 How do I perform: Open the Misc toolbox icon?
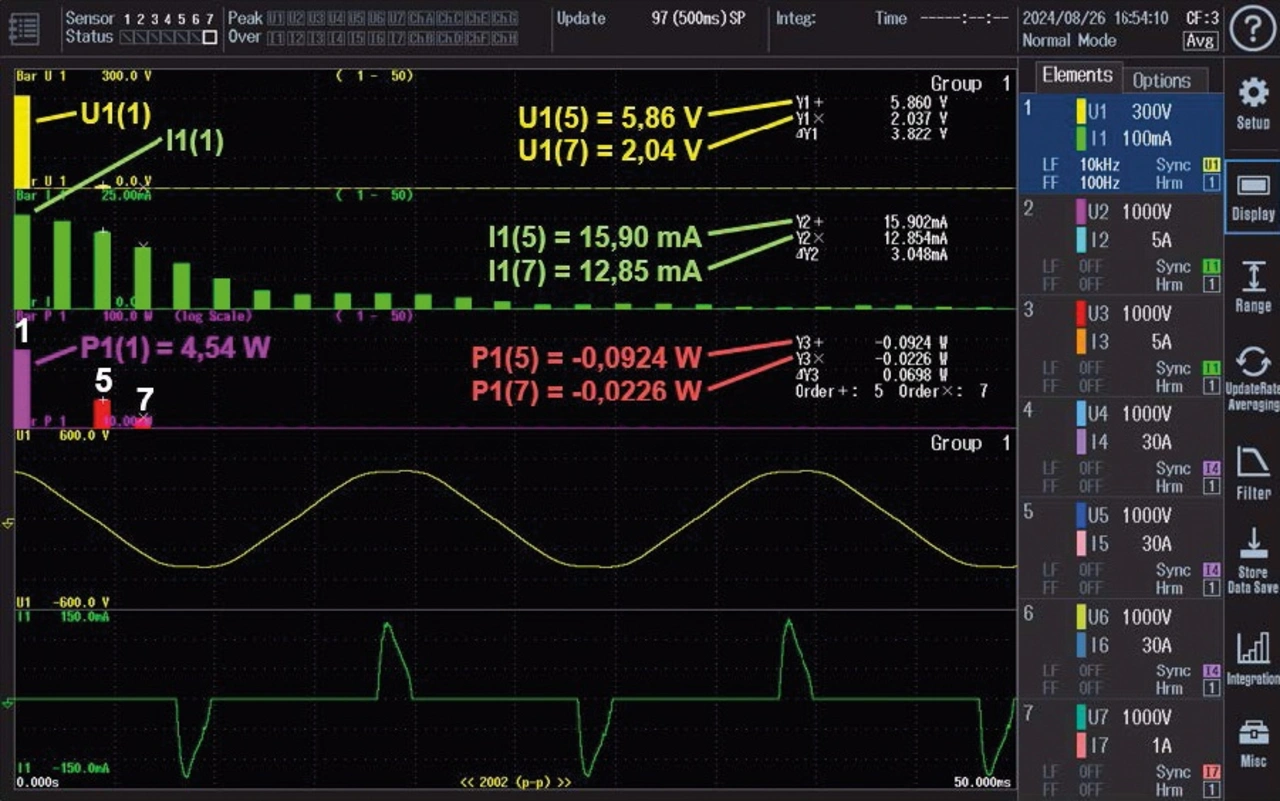[1252, 744]
